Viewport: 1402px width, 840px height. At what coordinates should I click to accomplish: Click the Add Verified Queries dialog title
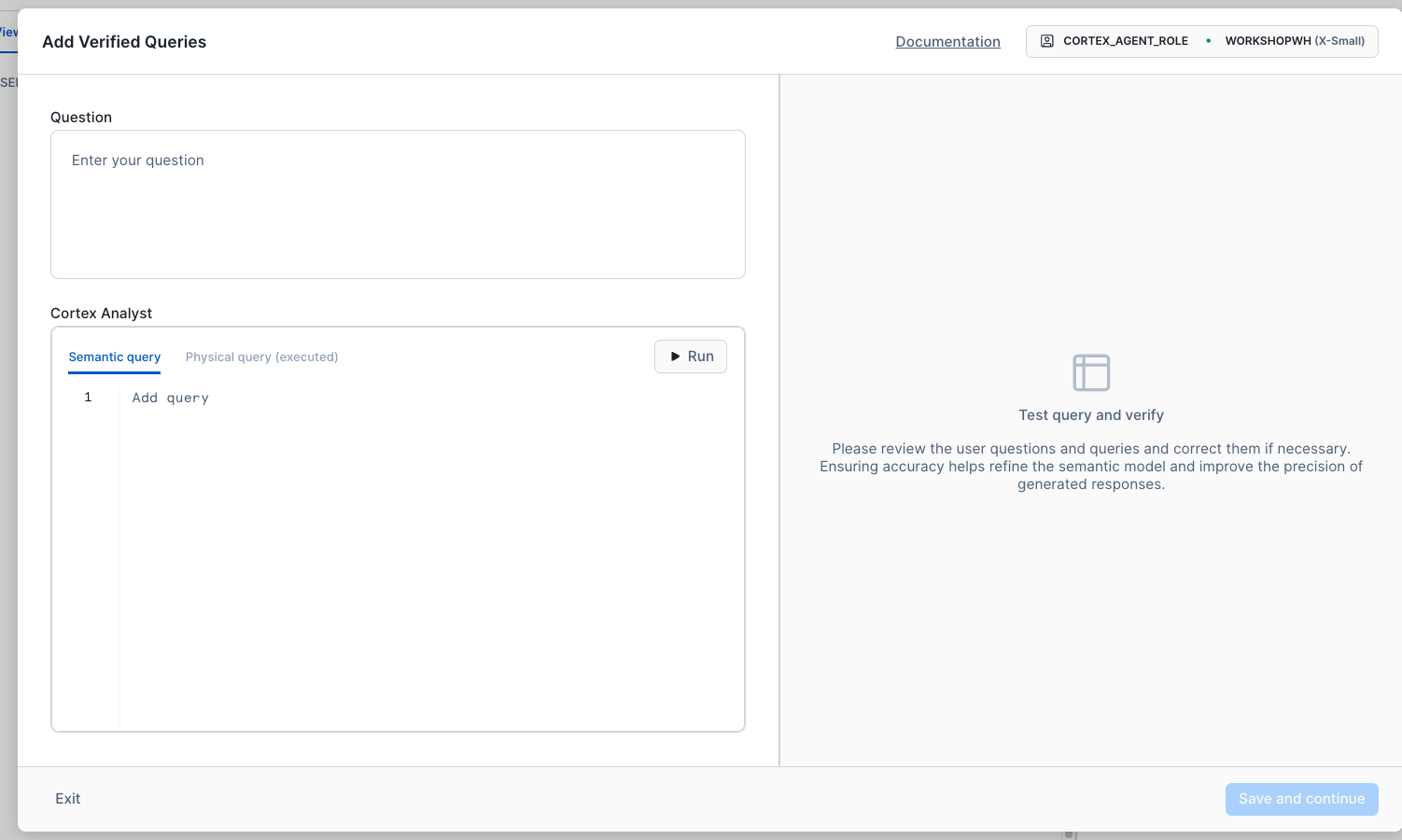124,42
